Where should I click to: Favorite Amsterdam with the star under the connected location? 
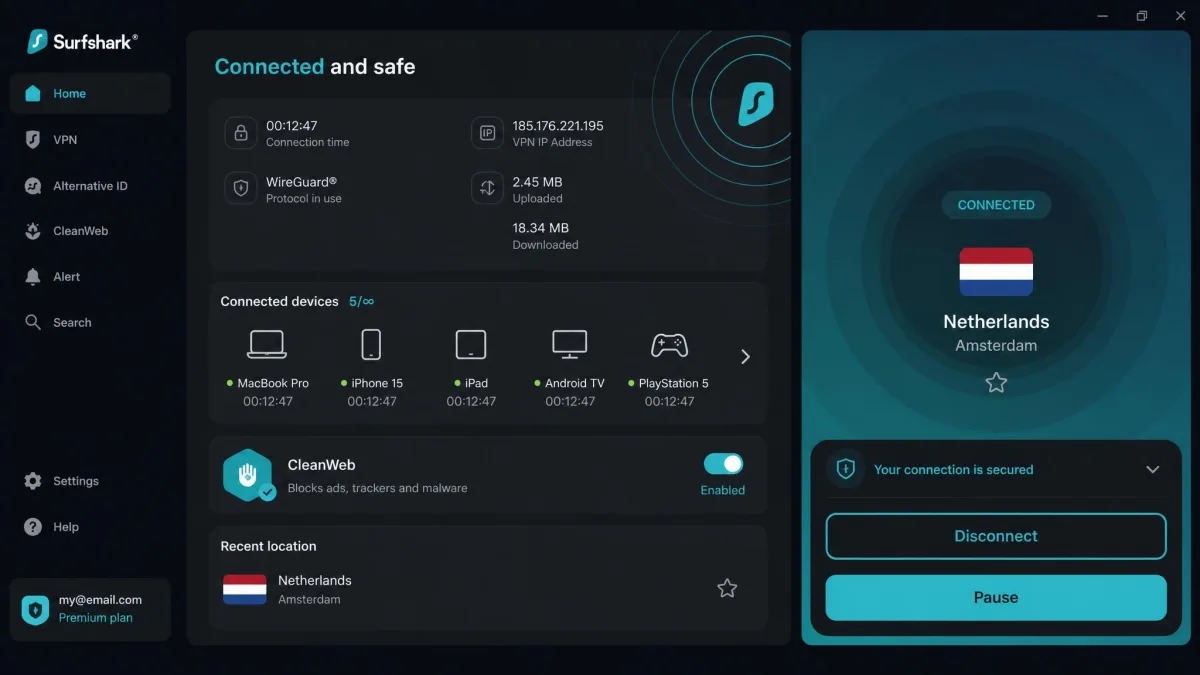tap(996, 382)
